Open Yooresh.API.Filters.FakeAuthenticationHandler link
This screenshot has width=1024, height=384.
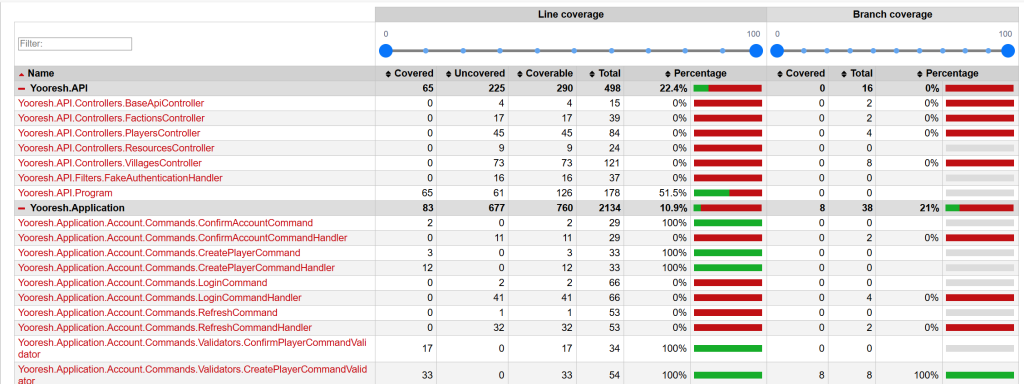coord(120,178)
